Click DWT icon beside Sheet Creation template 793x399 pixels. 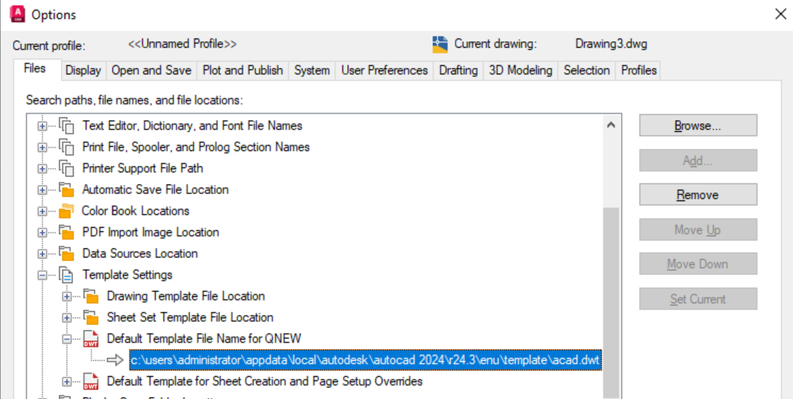tap(91, 381)
